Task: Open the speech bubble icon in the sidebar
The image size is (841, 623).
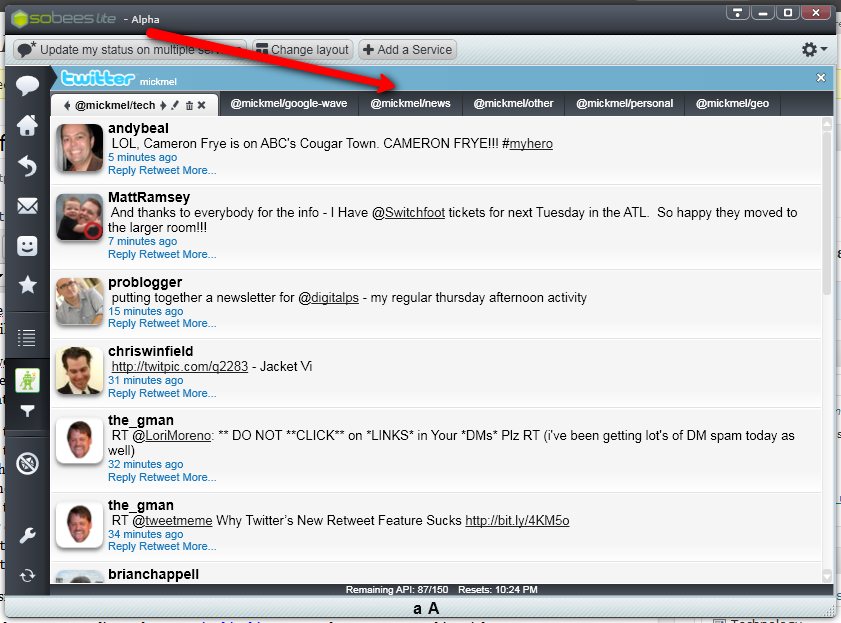Action: pos(27,85)
